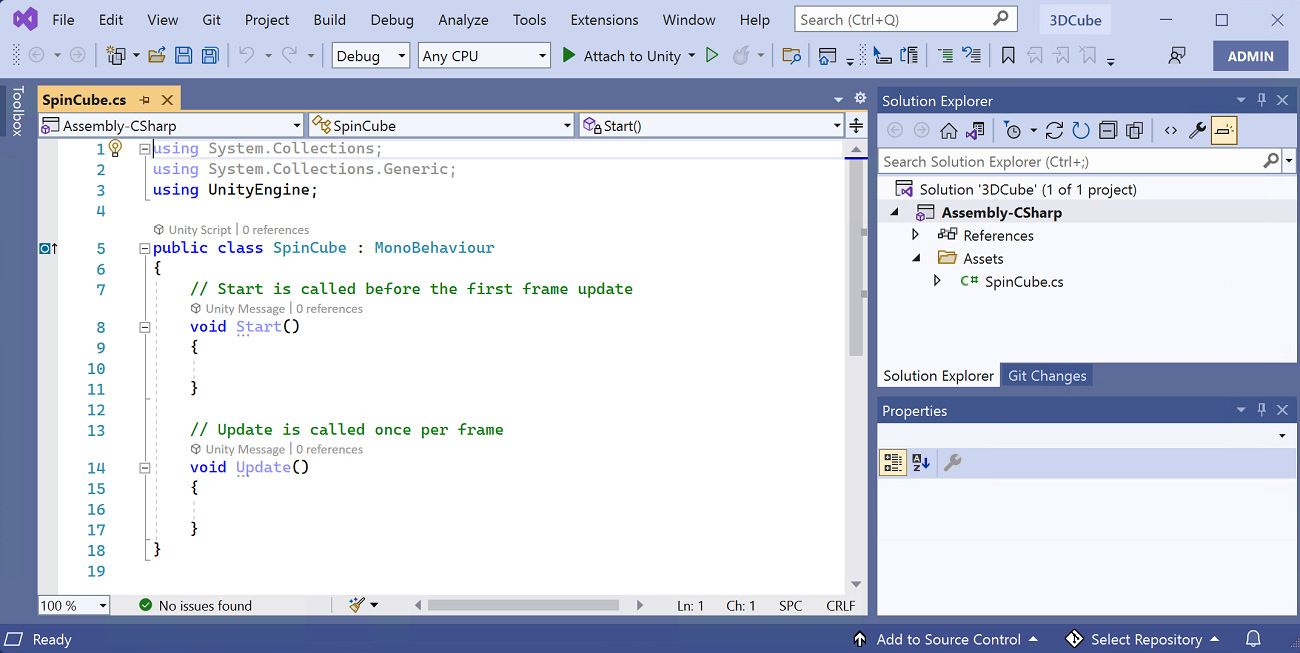The image size is (1300, 653).
Task: Open Find in Files with the folder-magnifier icon
Action: click(791, 55)
